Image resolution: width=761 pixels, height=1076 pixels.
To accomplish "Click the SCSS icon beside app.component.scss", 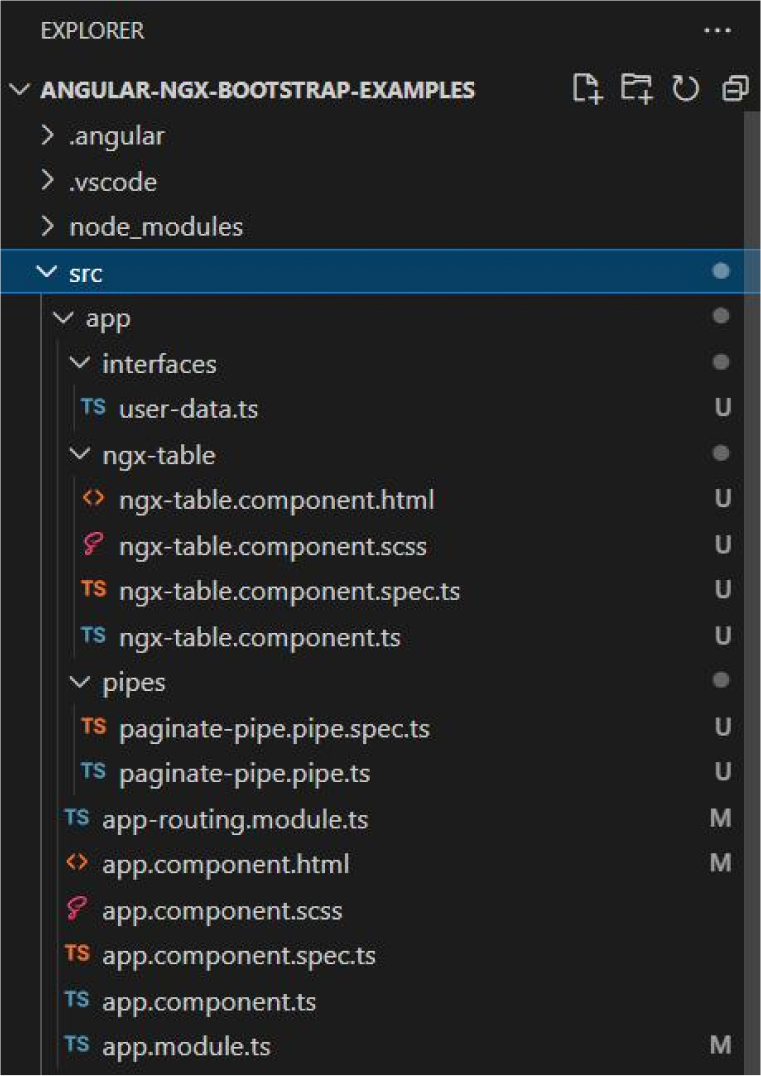I will point(76,910).
